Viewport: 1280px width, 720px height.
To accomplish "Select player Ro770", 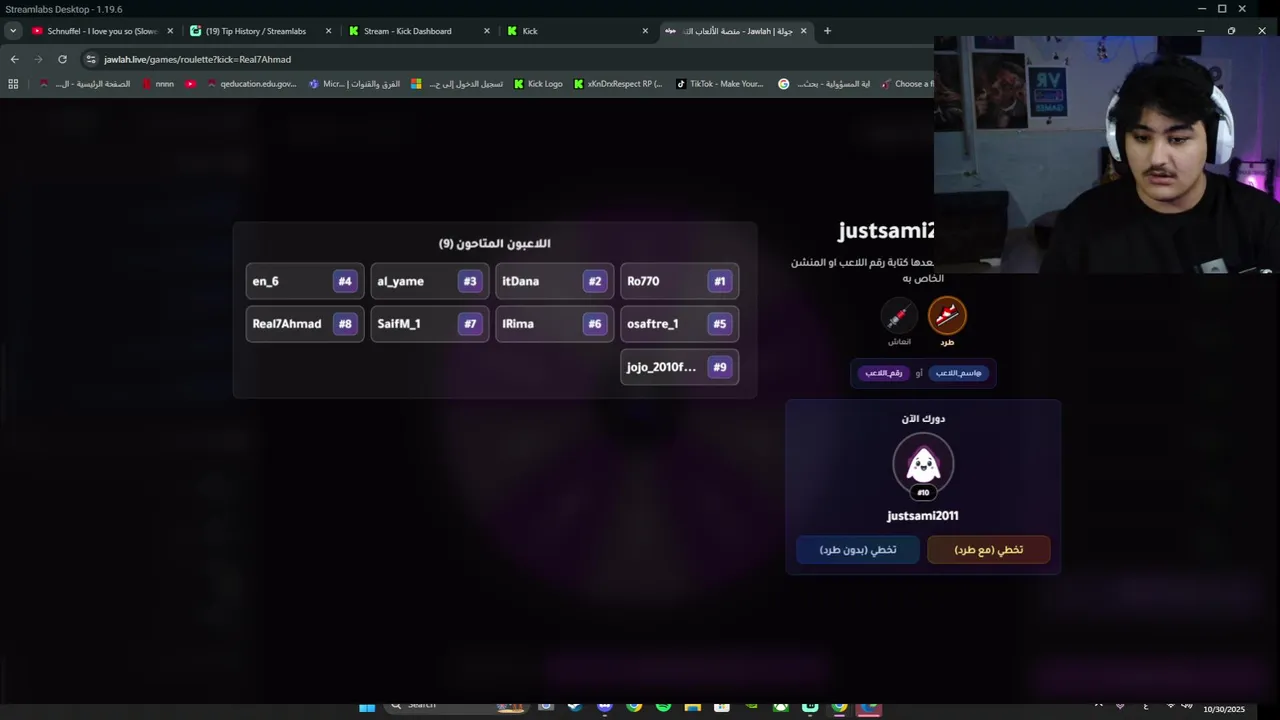I will [x=680, y=281].
